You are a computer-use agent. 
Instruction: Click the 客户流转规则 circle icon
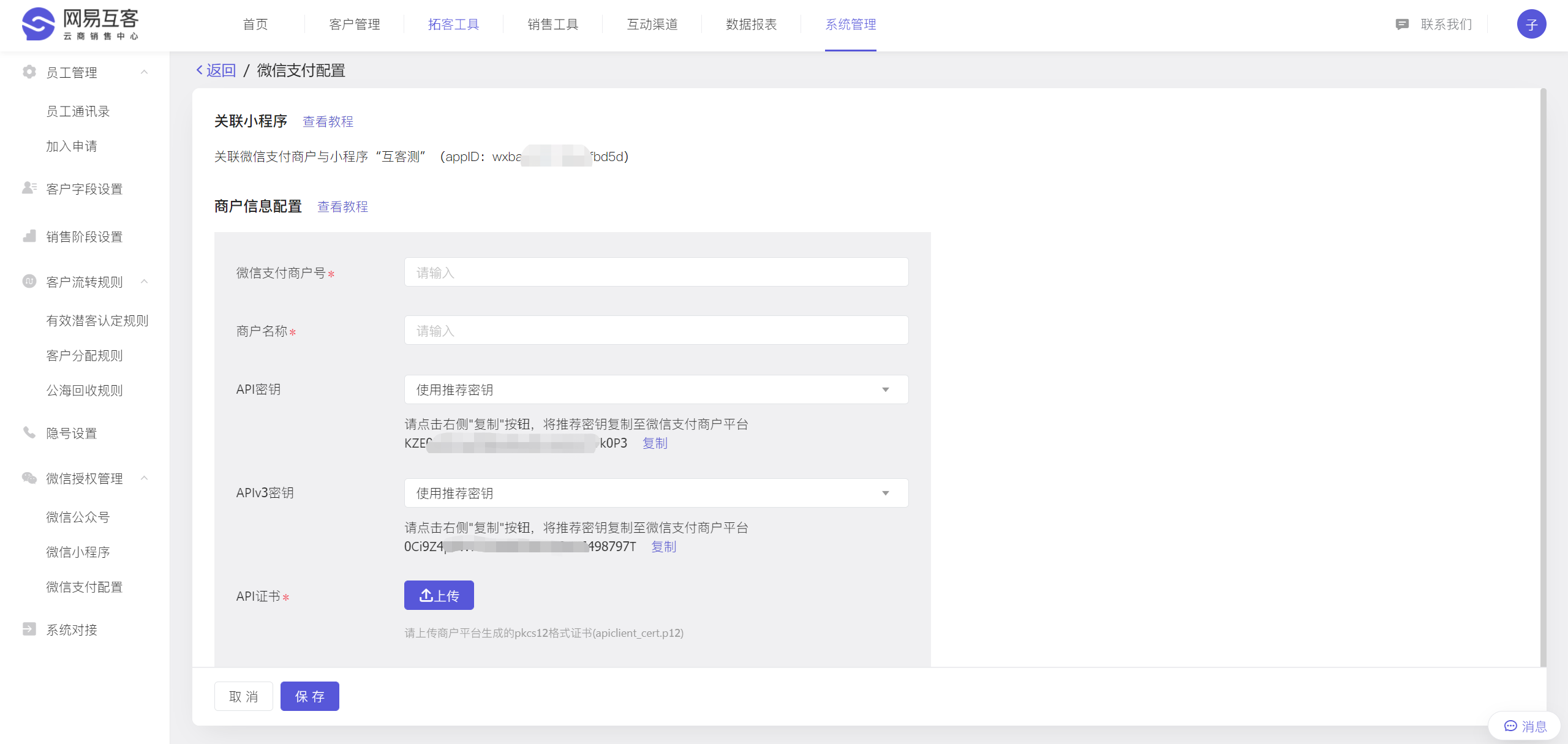click(29, 282)
